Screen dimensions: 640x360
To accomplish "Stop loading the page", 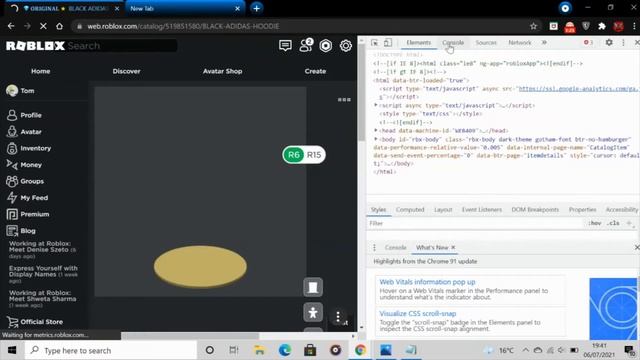I will [x=43, y=26].
